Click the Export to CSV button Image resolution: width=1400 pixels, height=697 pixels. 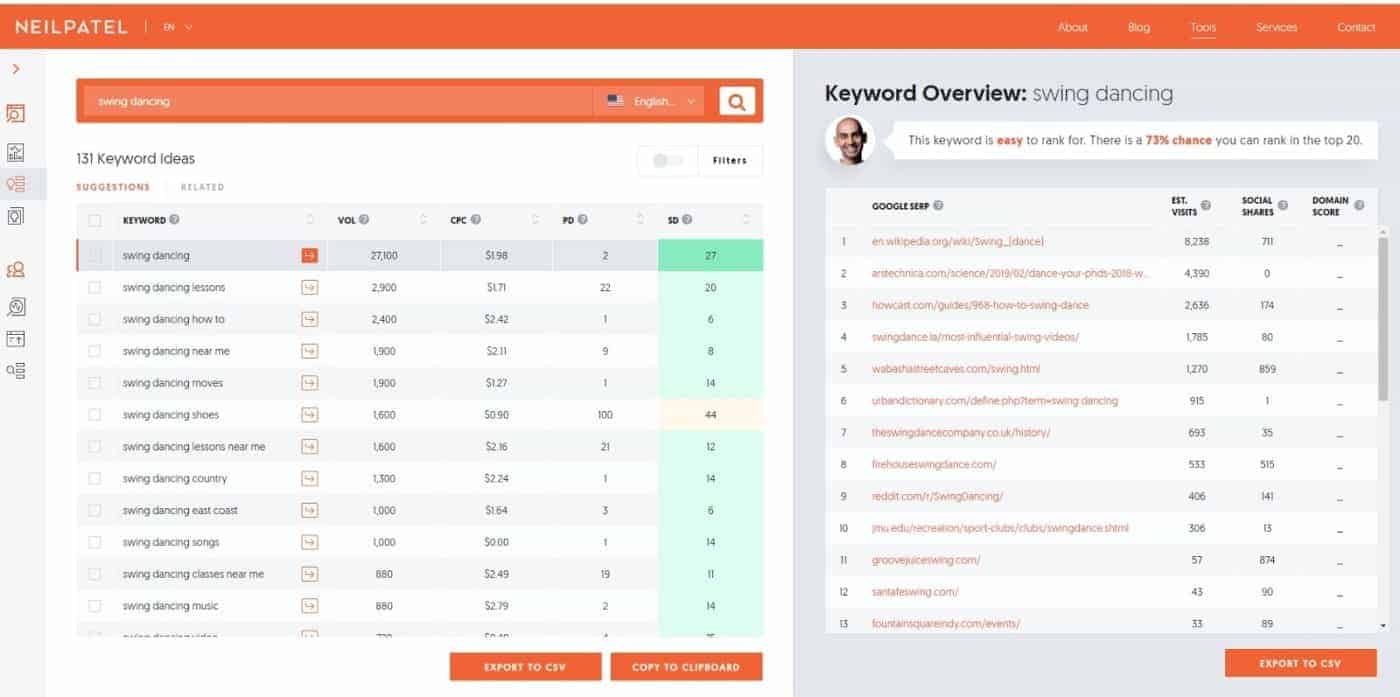pos(525,666)
